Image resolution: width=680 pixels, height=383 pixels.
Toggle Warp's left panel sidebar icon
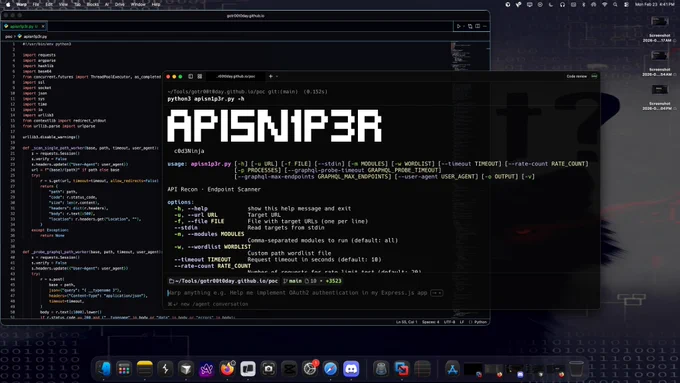pyautogui.click(x=190, y=76)
